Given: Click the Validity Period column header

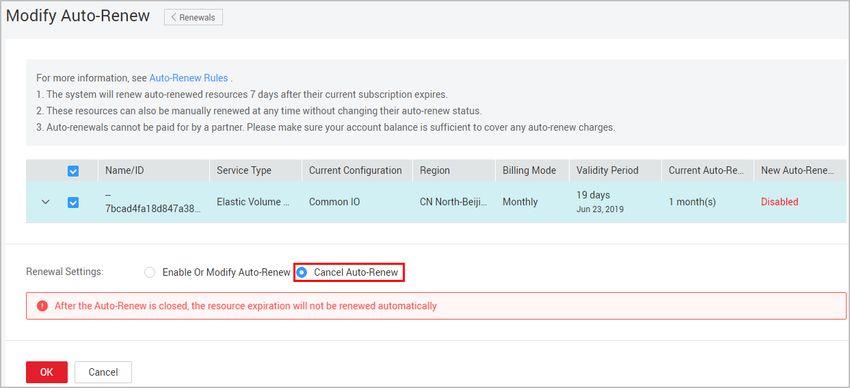Looking at the screenshot, I should tap(607, 170).
